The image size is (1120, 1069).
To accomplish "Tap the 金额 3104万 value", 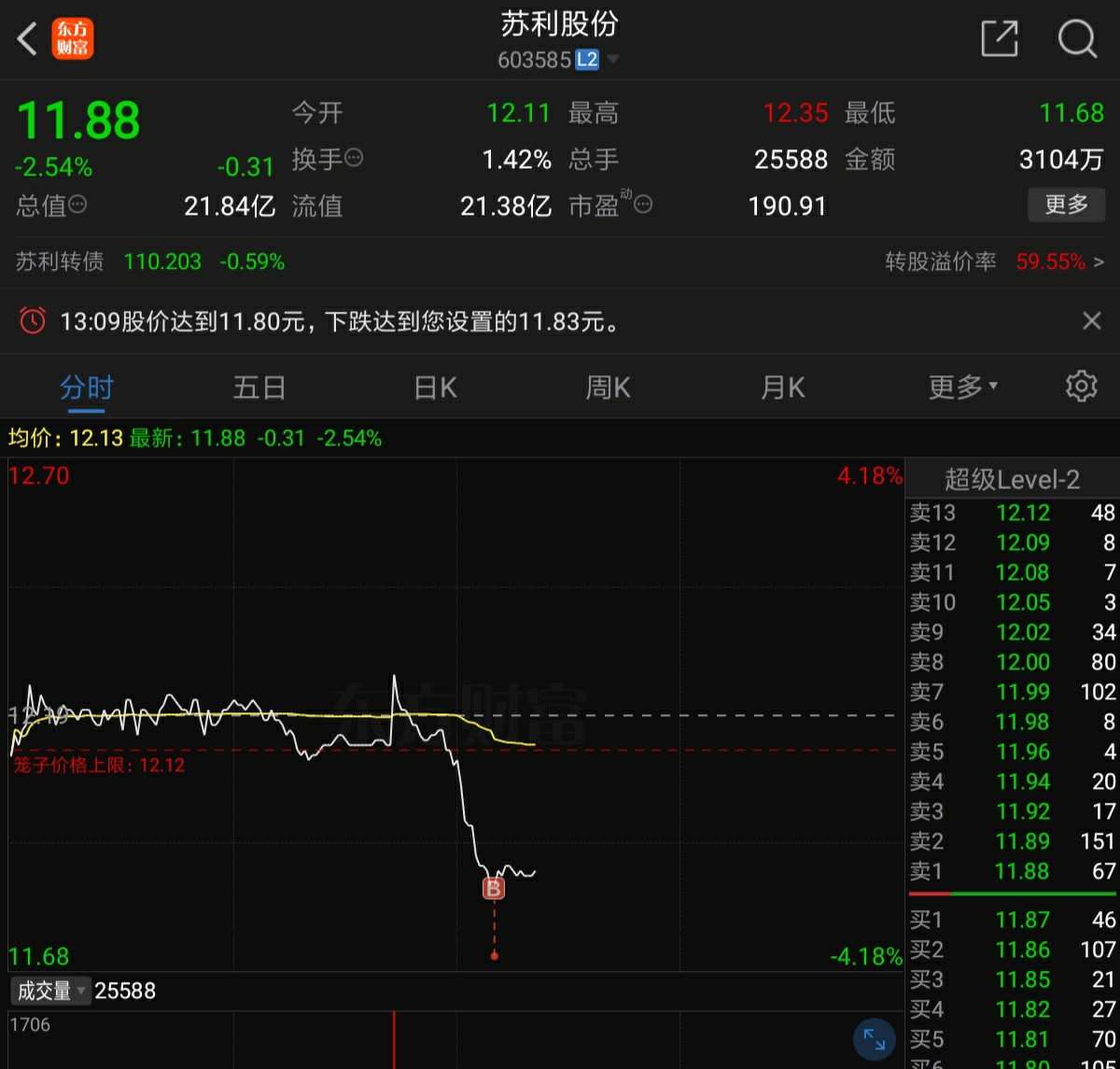I will pyautogui.click(x=1062, y=160).
